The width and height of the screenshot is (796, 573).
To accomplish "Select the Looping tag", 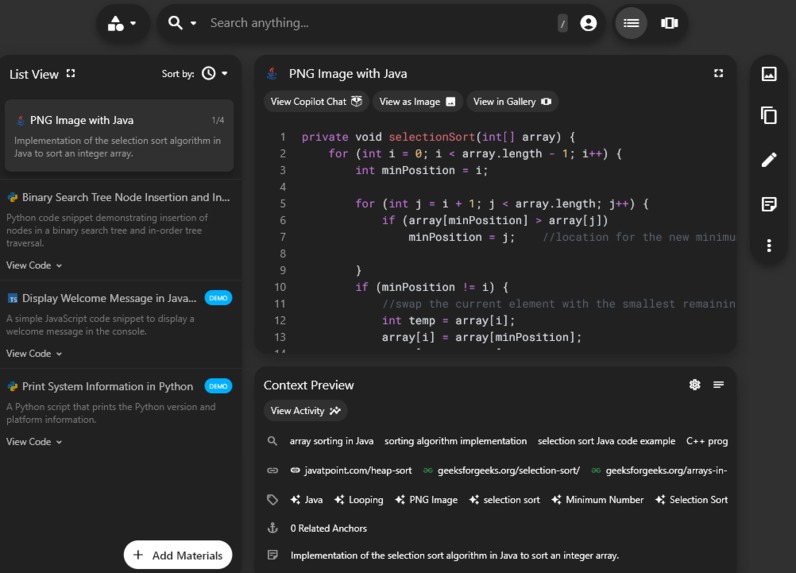I will click(359, 500).
